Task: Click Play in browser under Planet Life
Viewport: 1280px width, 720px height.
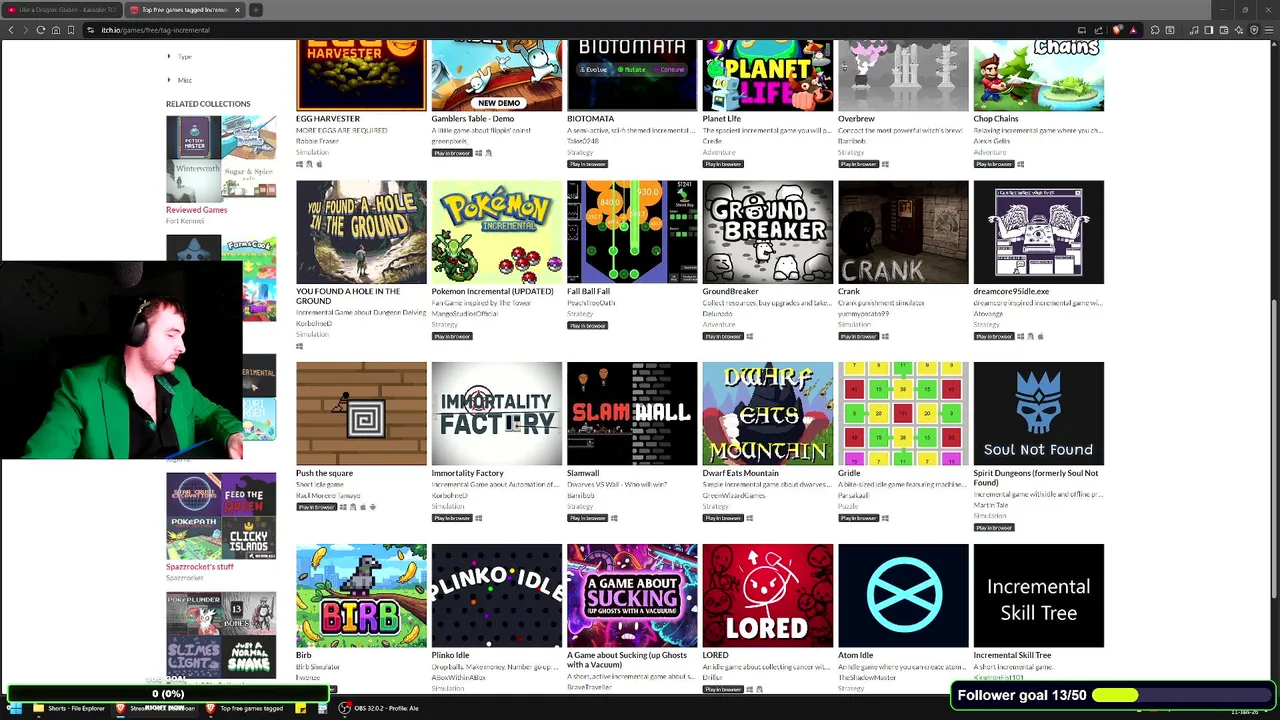Action: (x=723, y=164)
